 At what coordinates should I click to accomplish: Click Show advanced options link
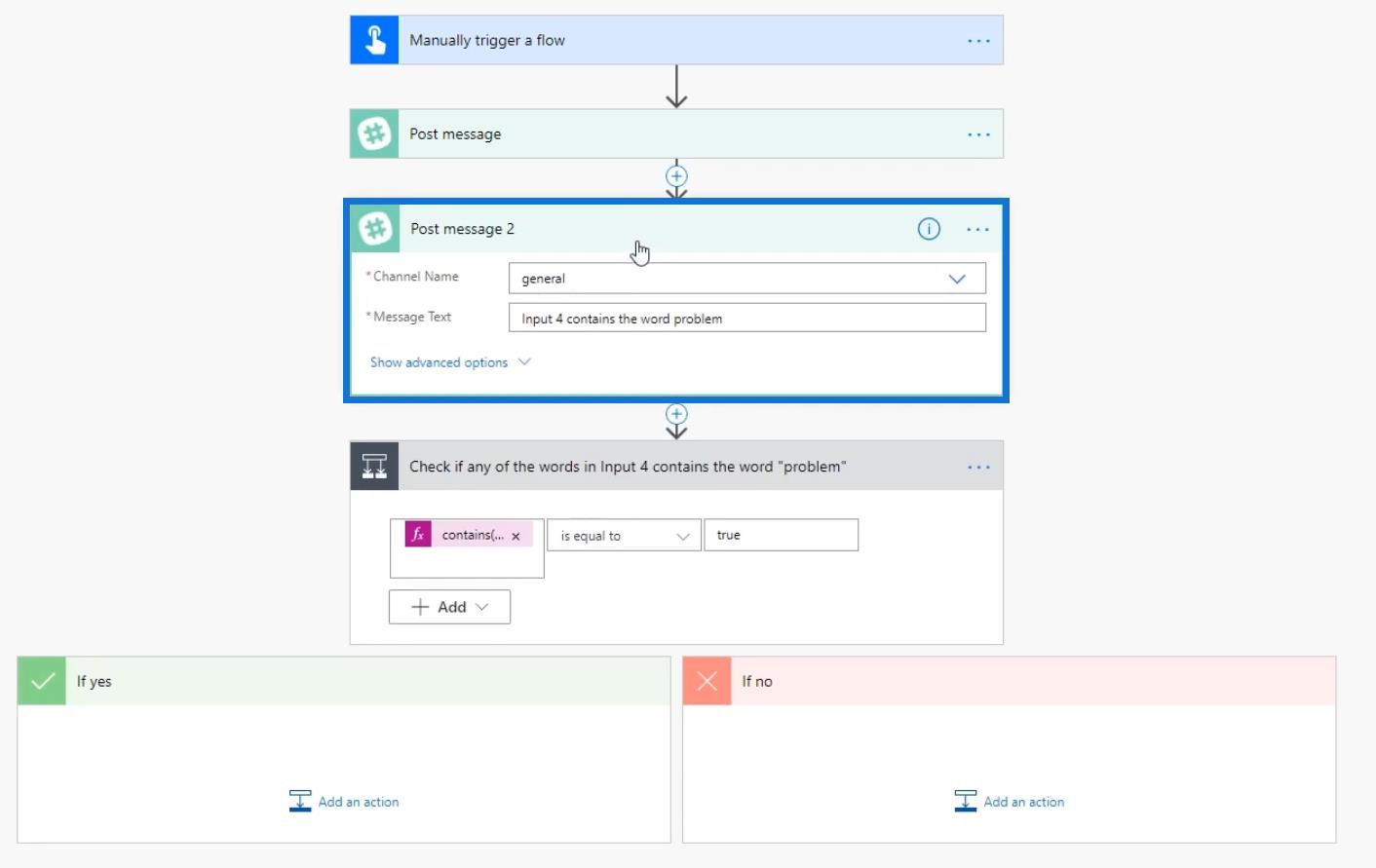[439, 362]
